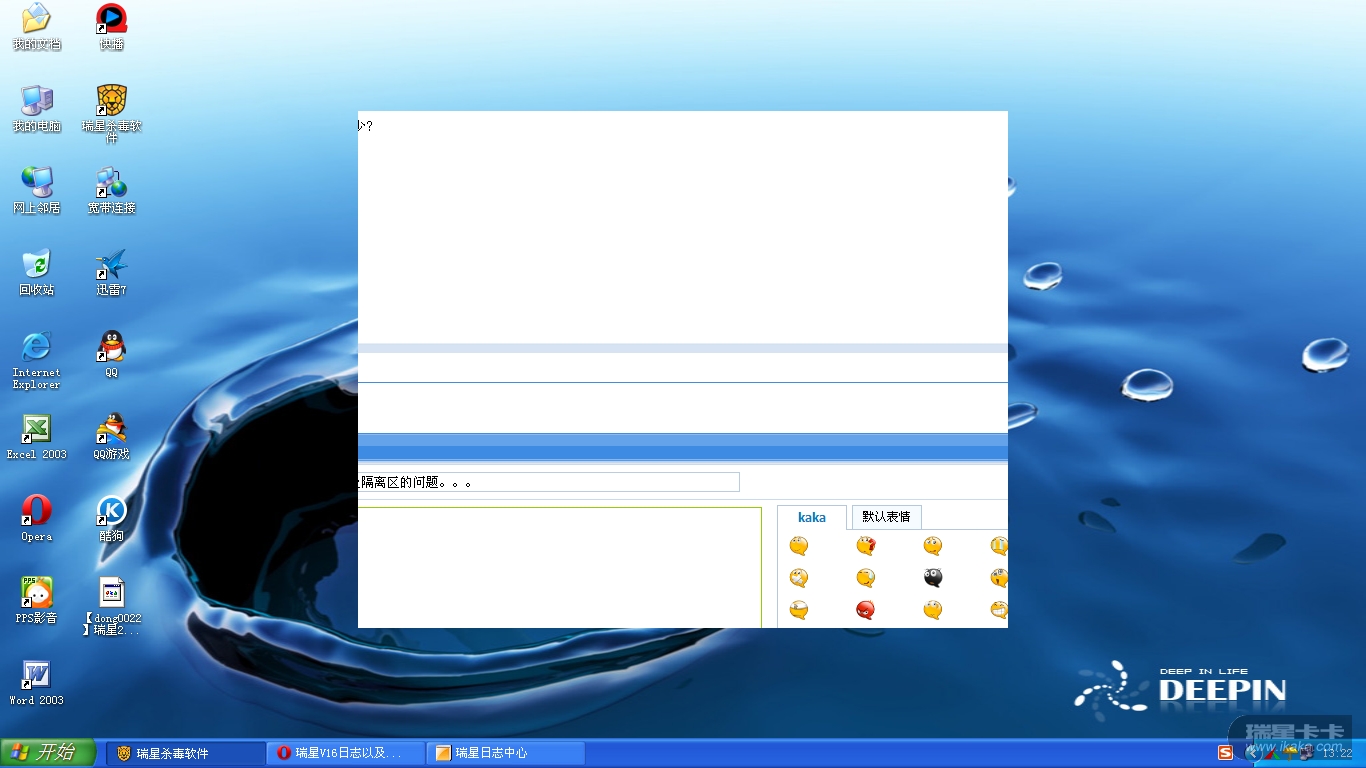This screenshot has height=768, width=1366.
Task: Click the Excel 2003 desktop shortcut
Action: [37, 429]
